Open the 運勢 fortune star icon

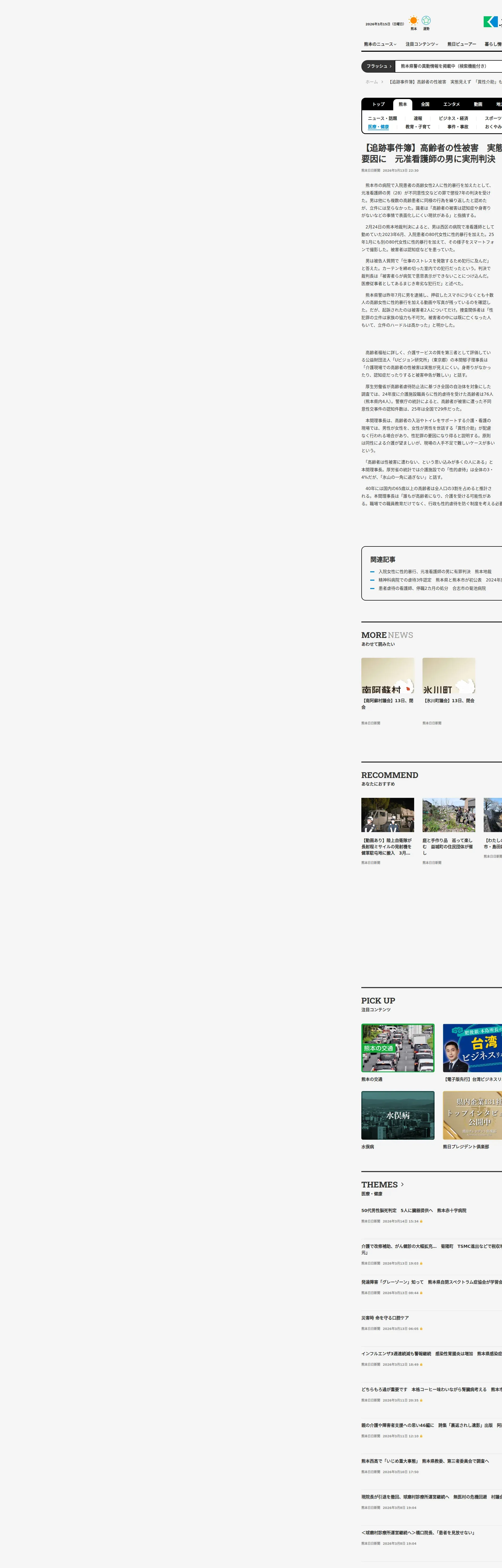[426, 21]
